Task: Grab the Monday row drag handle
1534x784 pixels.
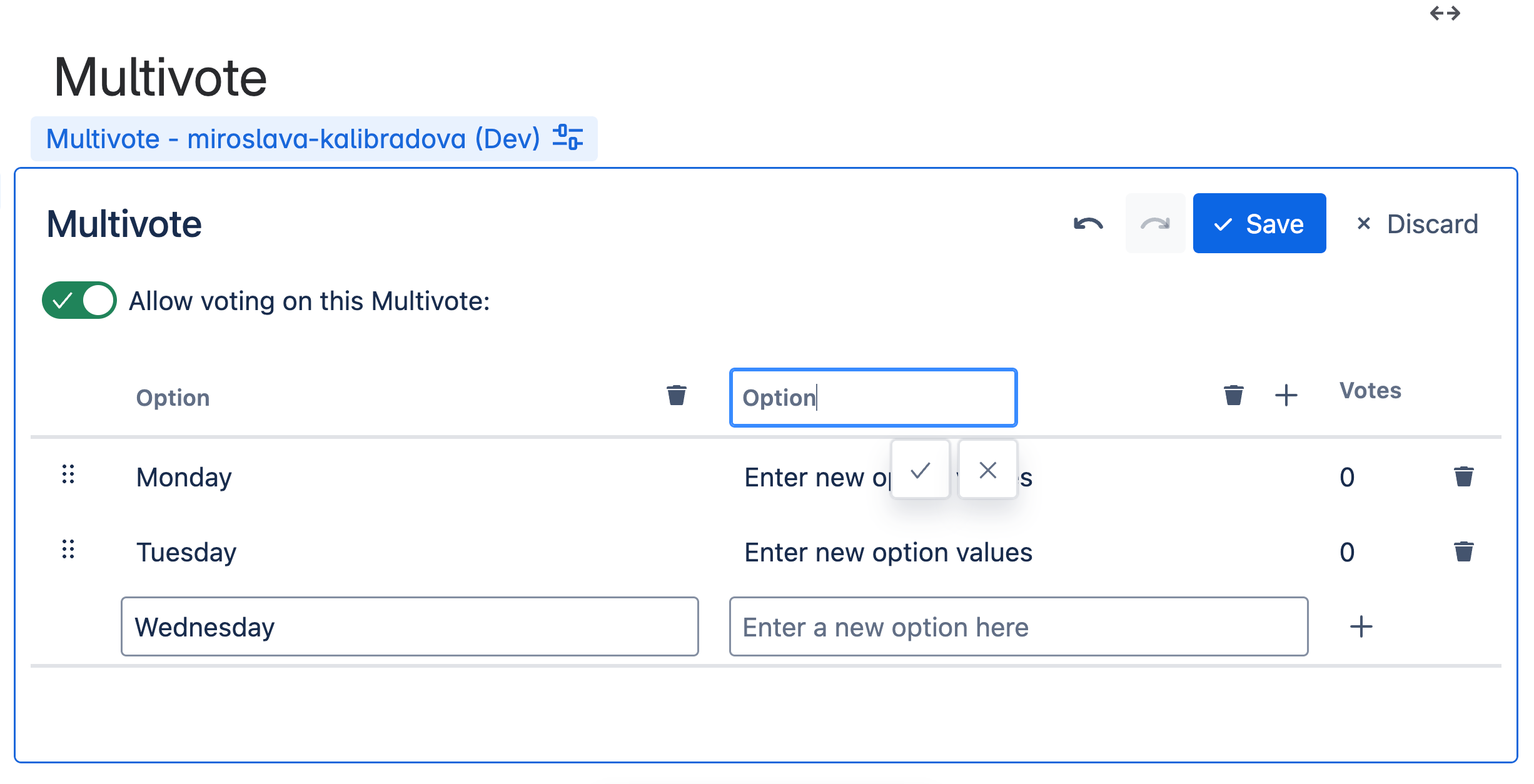Action: 68,475
